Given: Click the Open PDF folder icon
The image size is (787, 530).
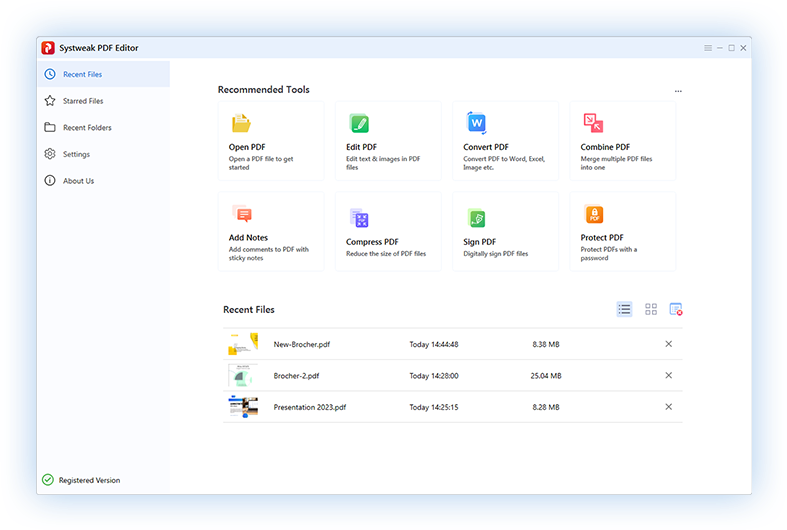Looking at the screenshot, I should pos(241,123).
